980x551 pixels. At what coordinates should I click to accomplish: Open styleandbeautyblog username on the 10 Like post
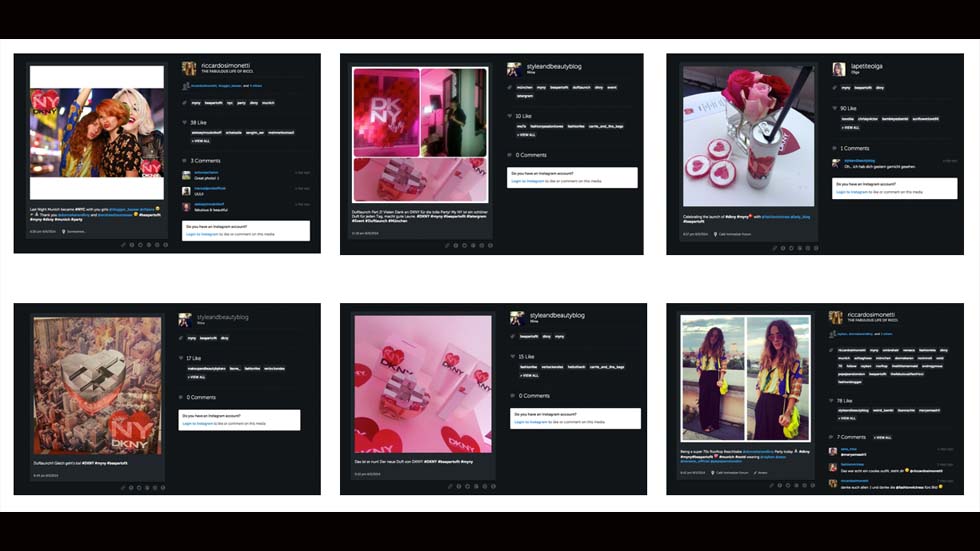pyautogui.click(x=554, y=66)
